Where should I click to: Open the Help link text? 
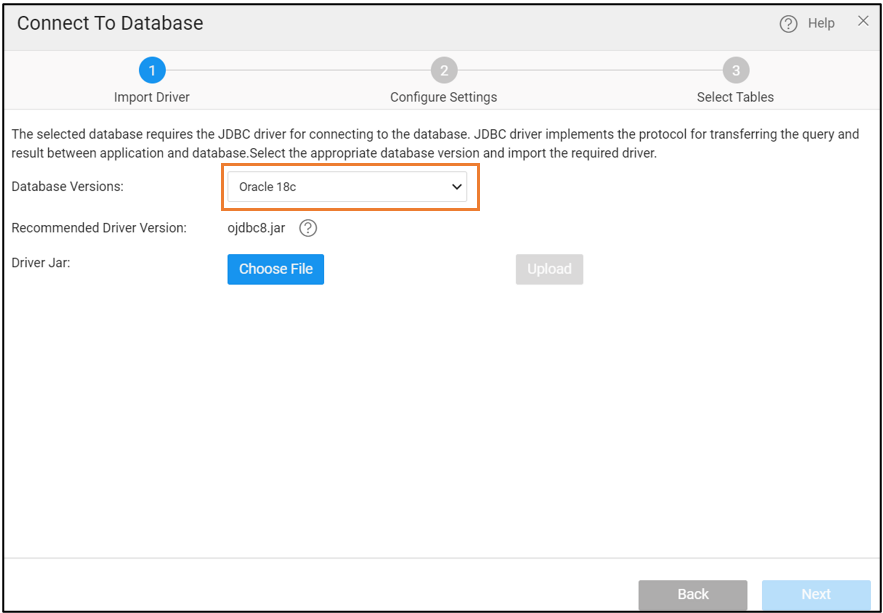coord(821,23)
